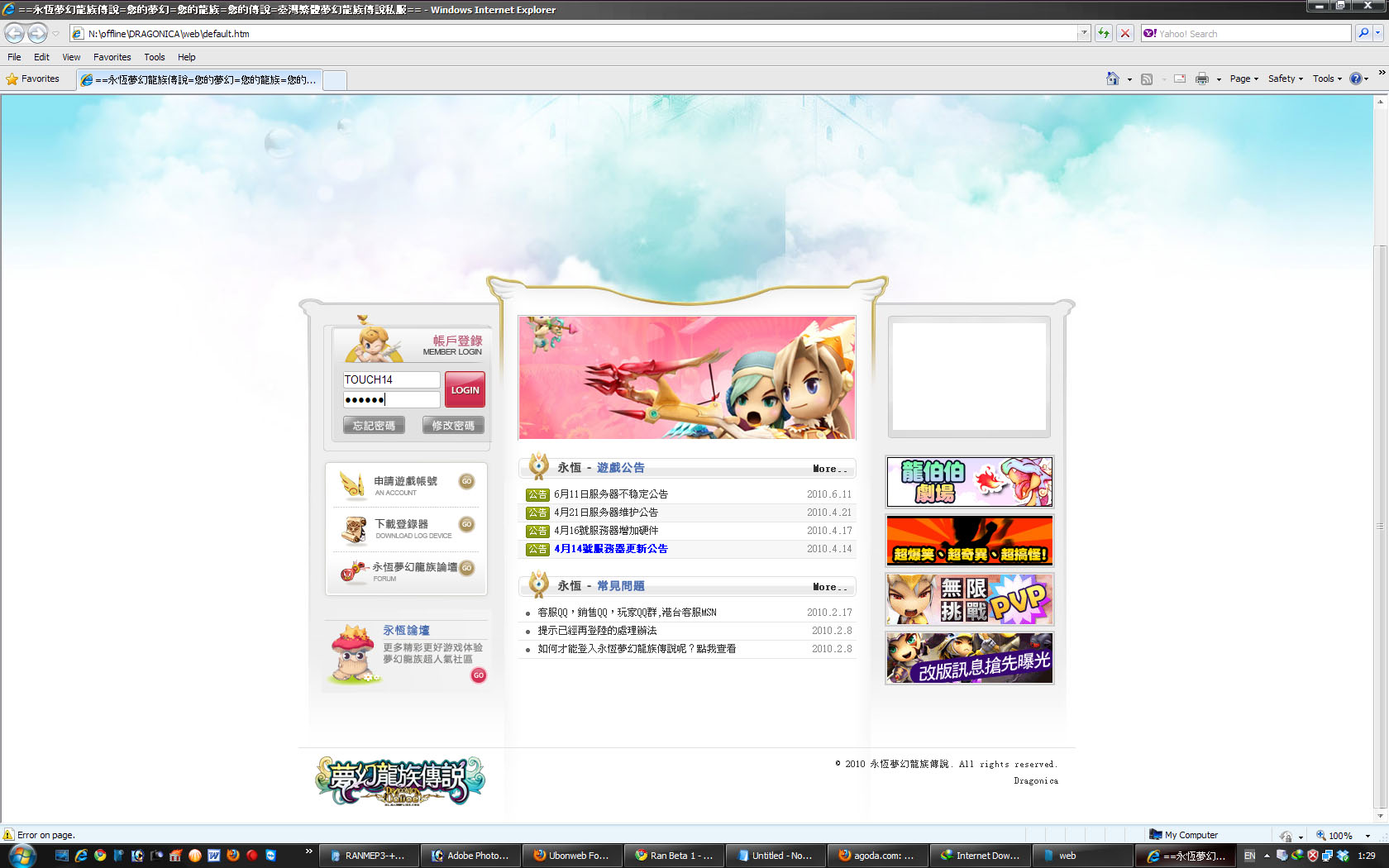Viewport: 1389px width, 868px height.
Task: Open the blue Help question mark icon
Action: coord(1356,79)
